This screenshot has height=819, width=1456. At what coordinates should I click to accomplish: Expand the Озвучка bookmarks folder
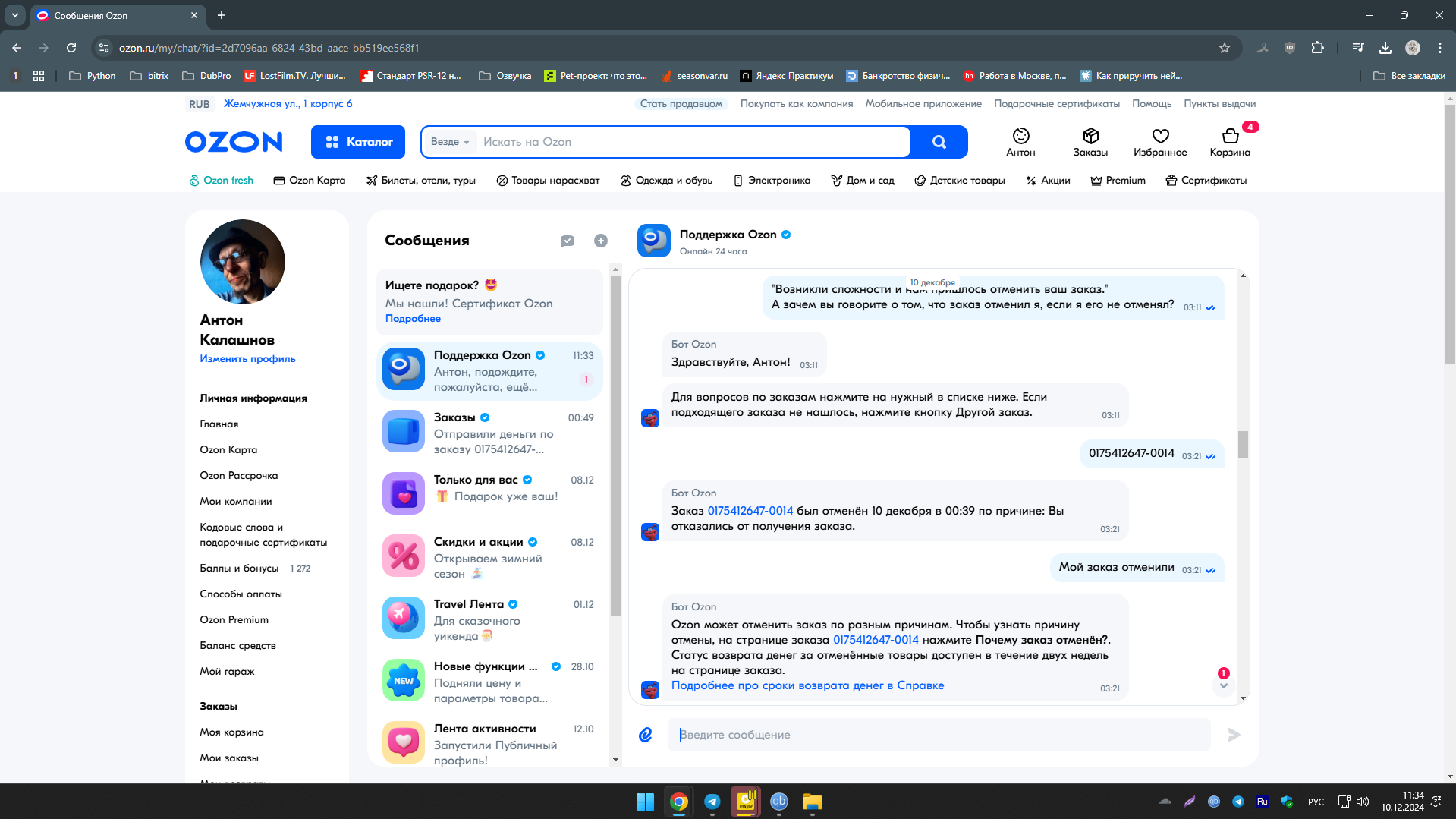pos(505,76)
